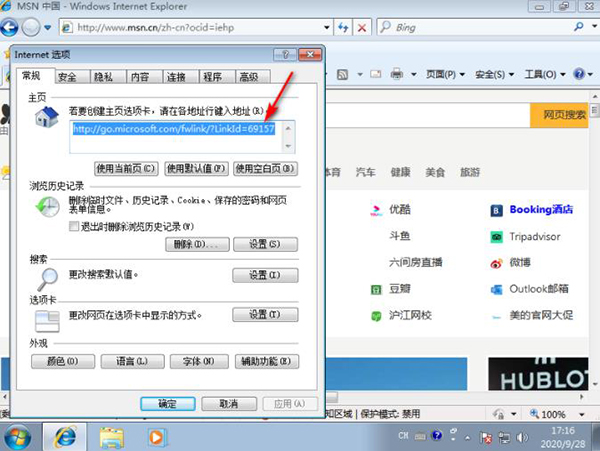This screenshot has height=451, width=600.
Task: Click the browser Back arrow button
Action: tap(9, 28)
